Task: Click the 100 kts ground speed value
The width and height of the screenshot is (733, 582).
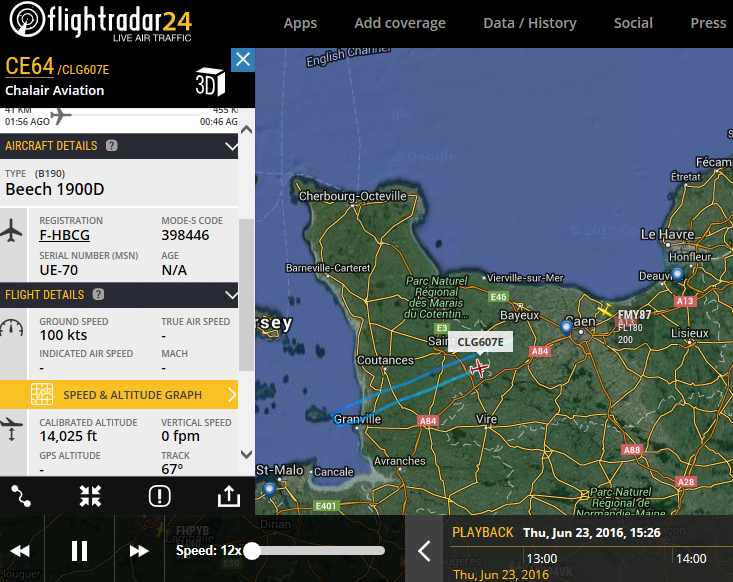Action: point(64,335)
